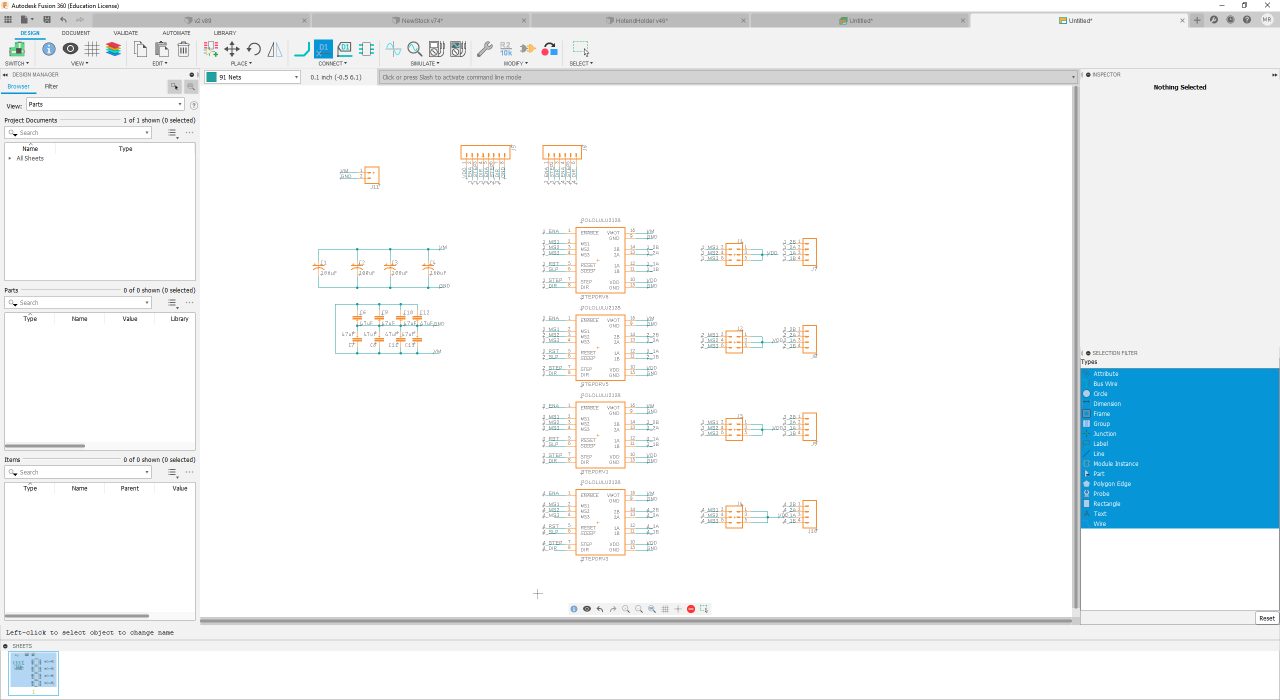This screenshot has height=700, width=1280.
Task: Toggle the Module Instance type filter
Action: pyautogui.click(x=1180, y=464)
